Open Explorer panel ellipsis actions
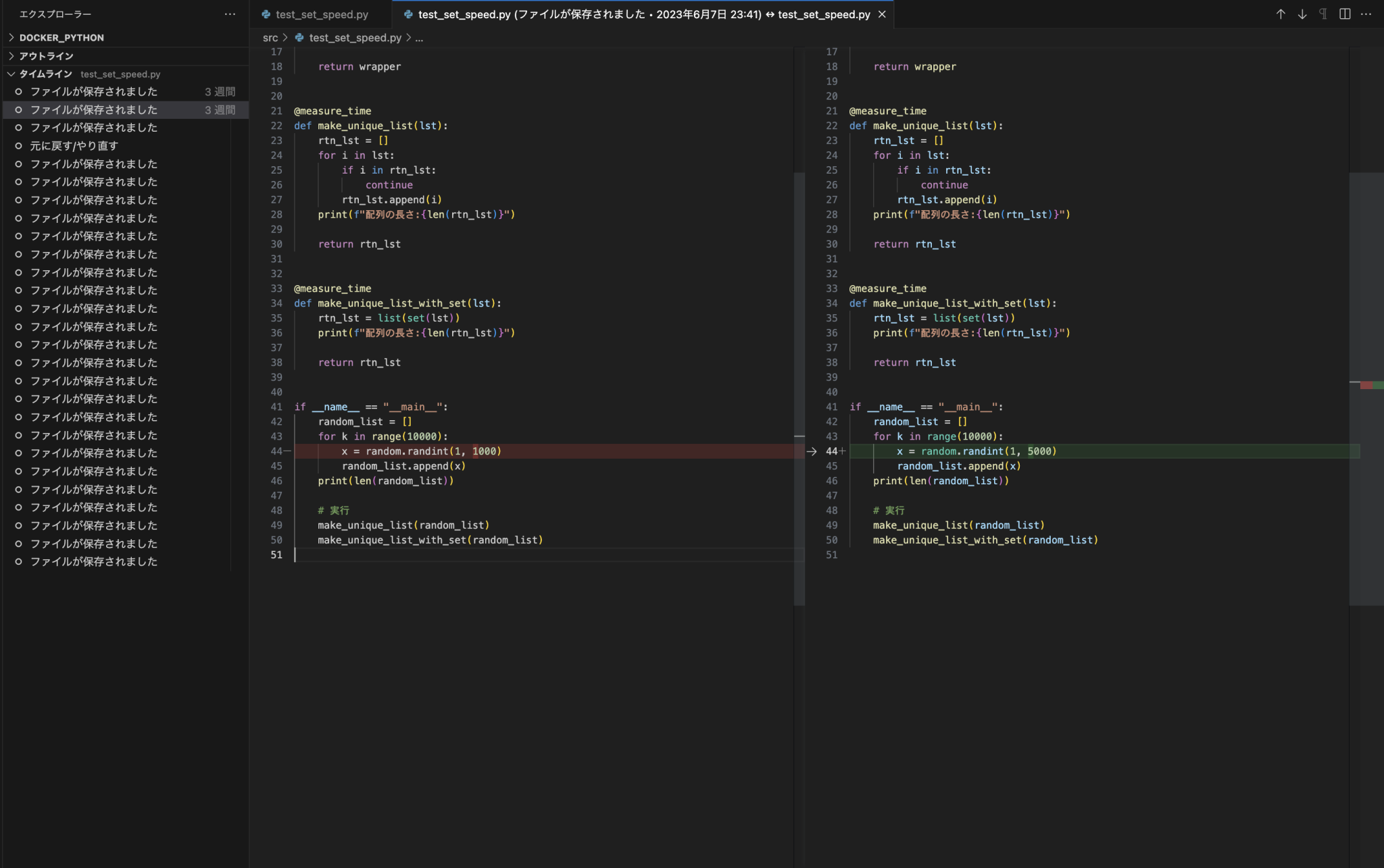This screenshot has height=868, width=1384. point(230,14)
